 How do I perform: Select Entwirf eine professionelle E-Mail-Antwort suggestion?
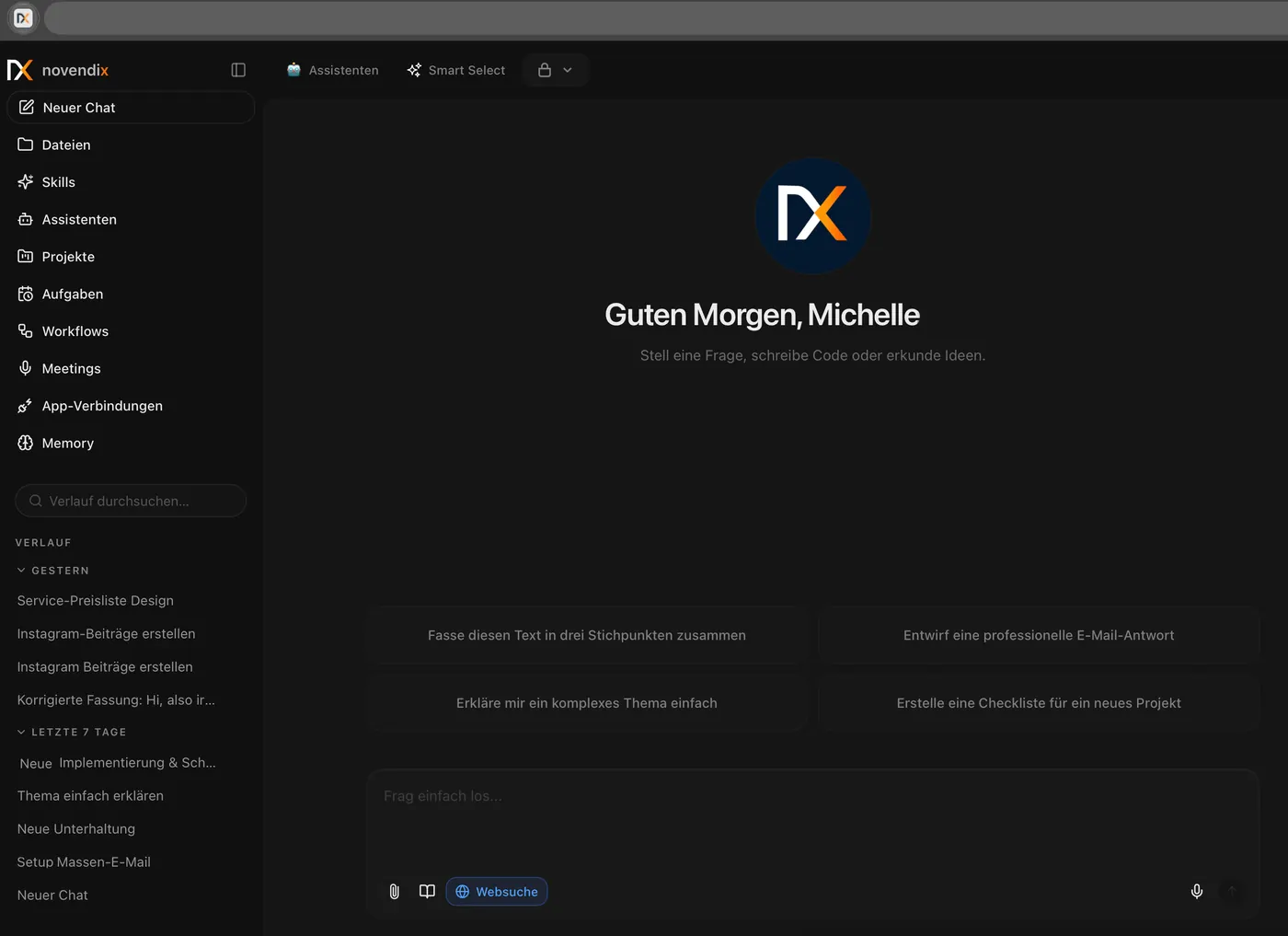[x=1039, y=635]
